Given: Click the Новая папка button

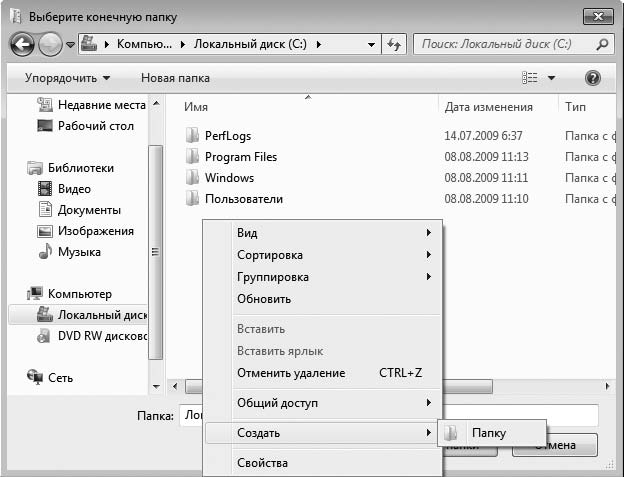Looking at the screenshot, I should coord(175,78).
